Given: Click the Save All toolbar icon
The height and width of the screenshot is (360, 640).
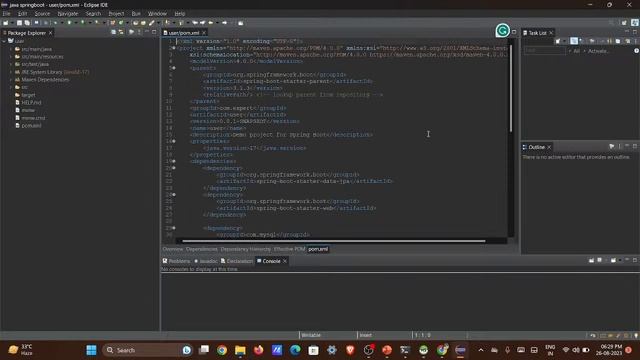Looking at the screenshot, I should pyautogui.click(x=27, y=23).
